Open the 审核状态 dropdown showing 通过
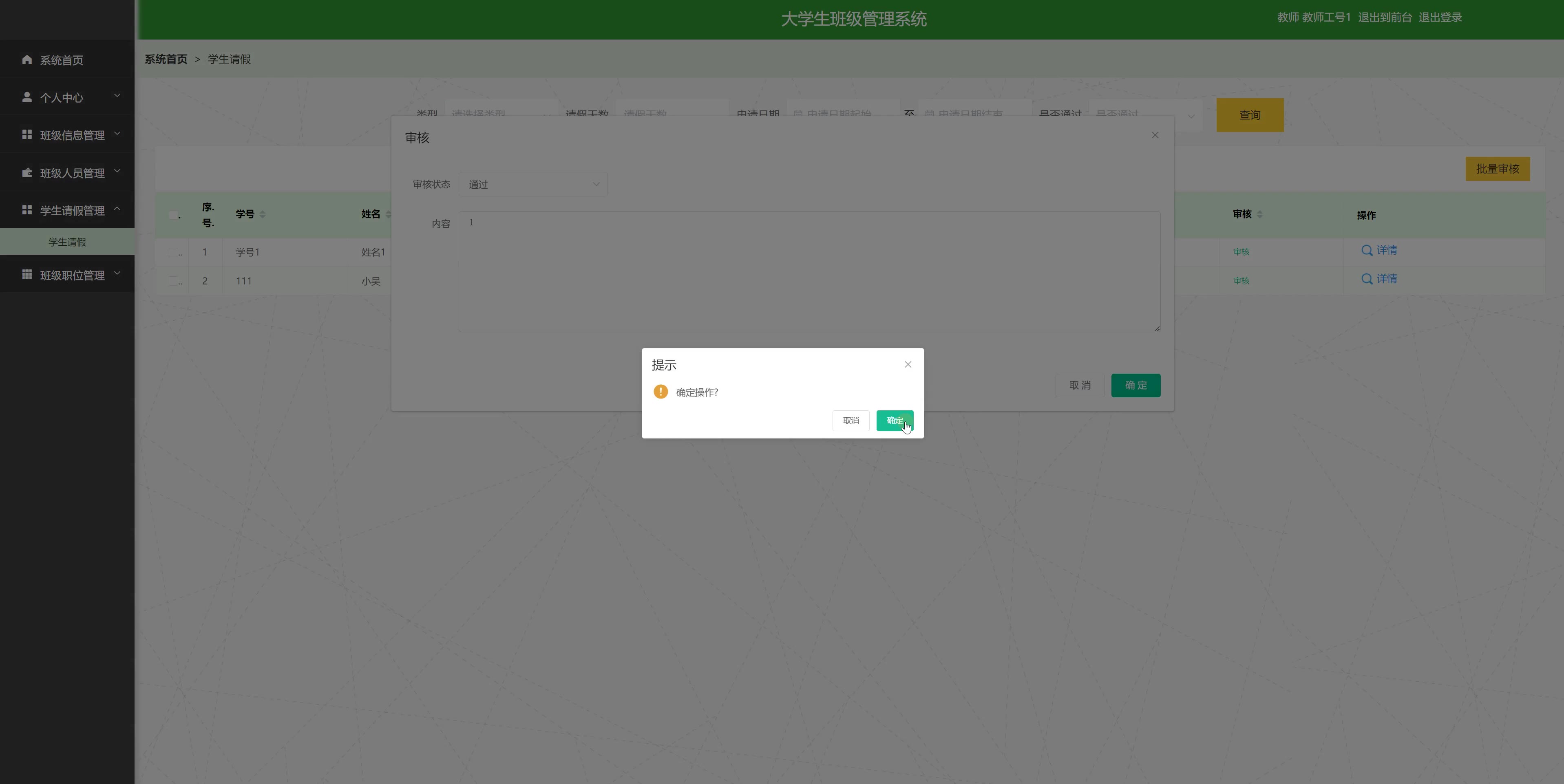The image size is (1564, 784). pos(532,185)
